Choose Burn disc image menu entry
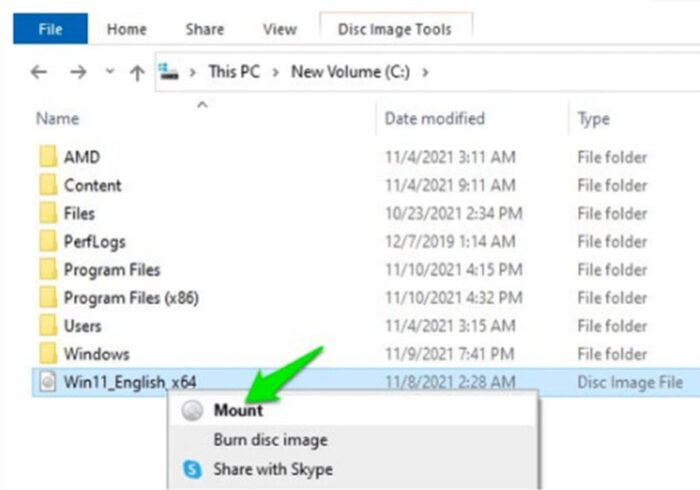Viewport: 700px width, 490px height. coord(270,440)
